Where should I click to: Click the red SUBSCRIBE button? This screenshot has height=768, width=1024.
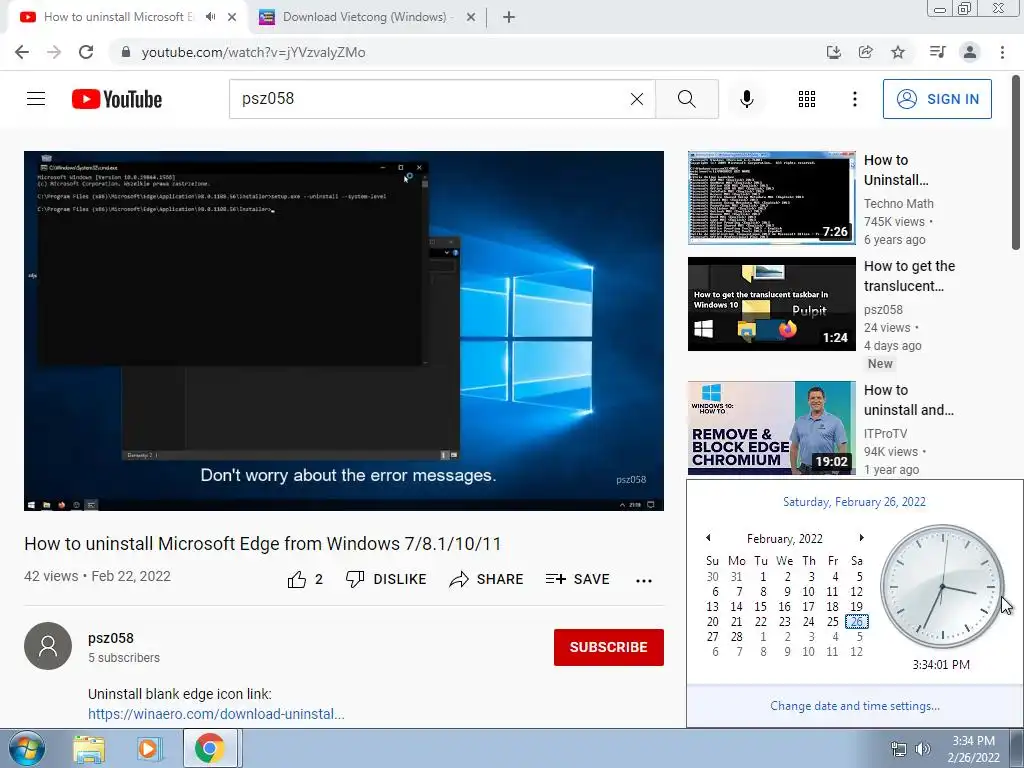click(x=609, y=647)
